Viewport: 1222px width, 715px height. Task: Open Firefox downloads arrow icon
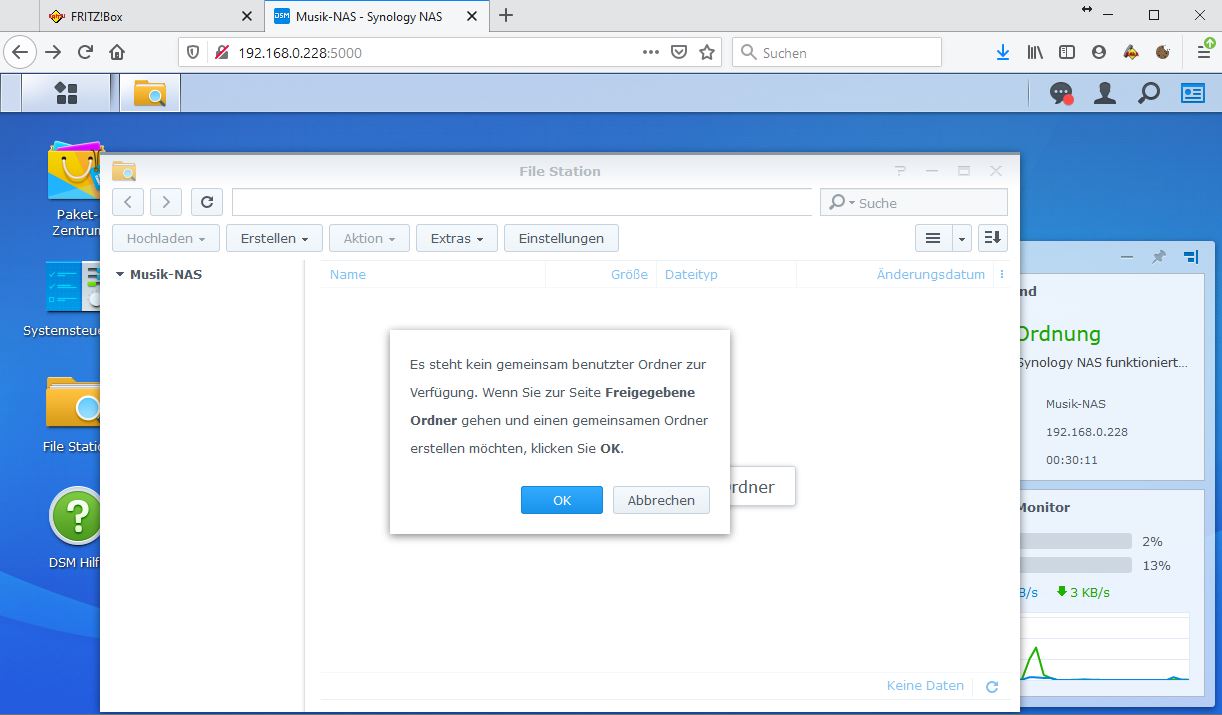1002,52
